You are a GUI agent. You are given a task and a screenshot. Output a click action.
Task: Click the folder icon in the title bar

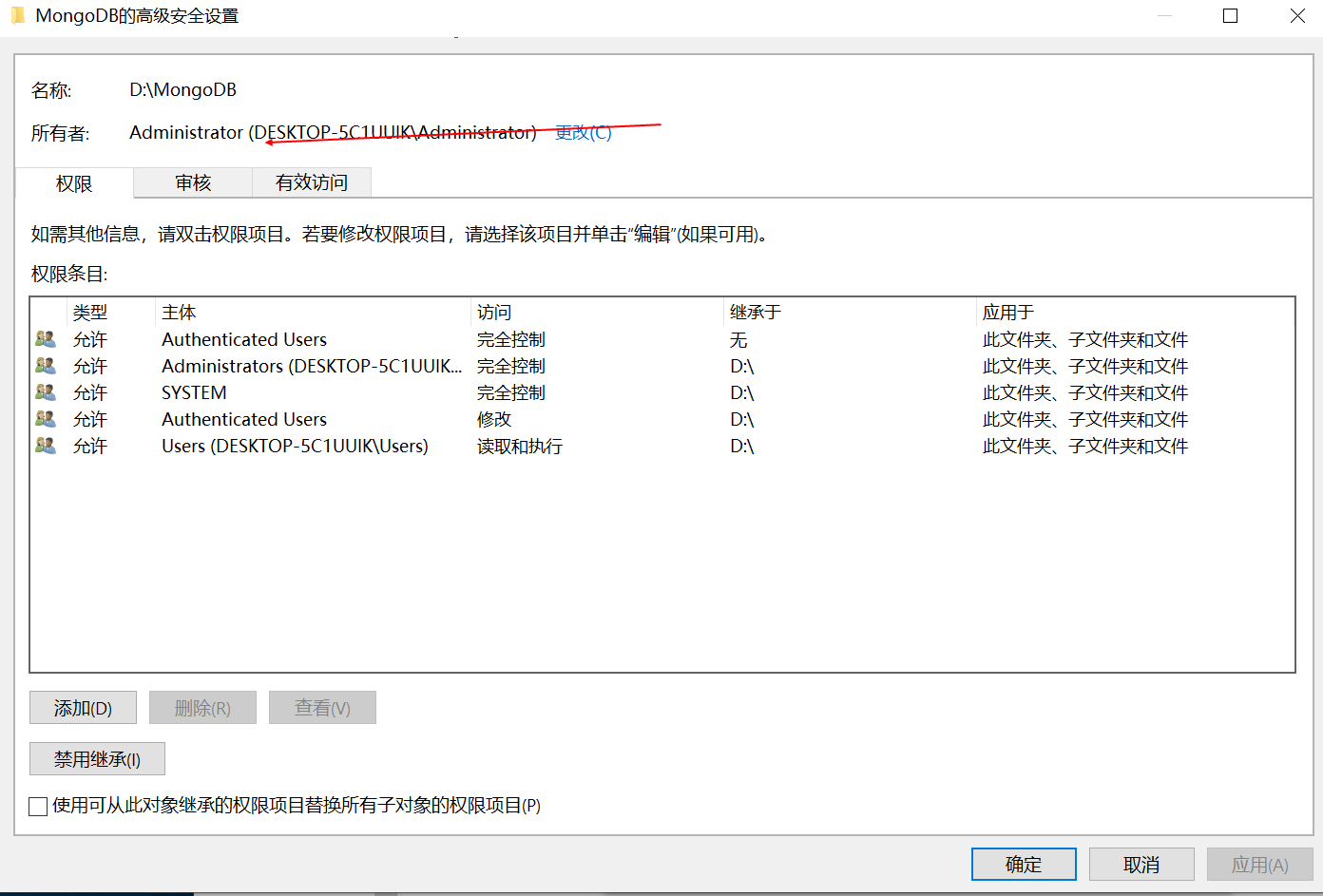[18, 15]
